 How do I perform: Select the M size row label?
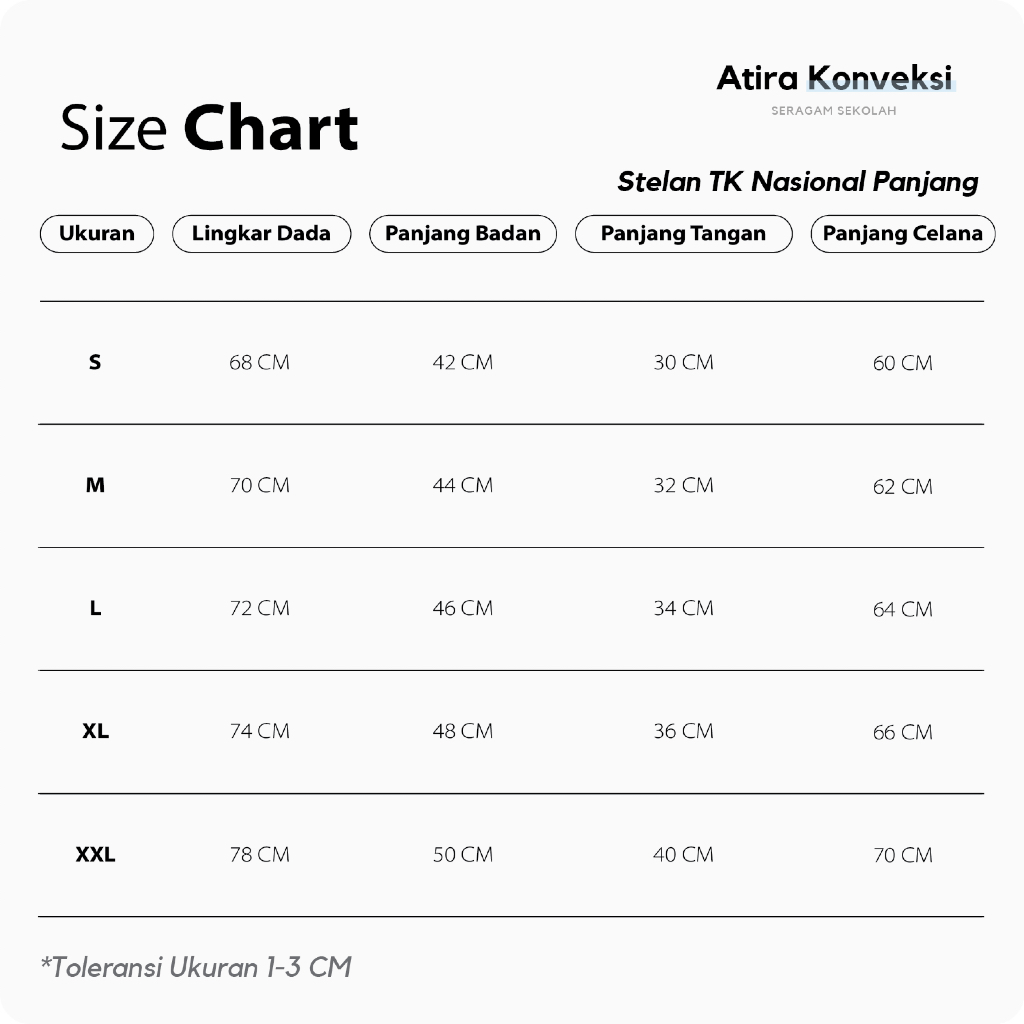click(x=95, y=485)
